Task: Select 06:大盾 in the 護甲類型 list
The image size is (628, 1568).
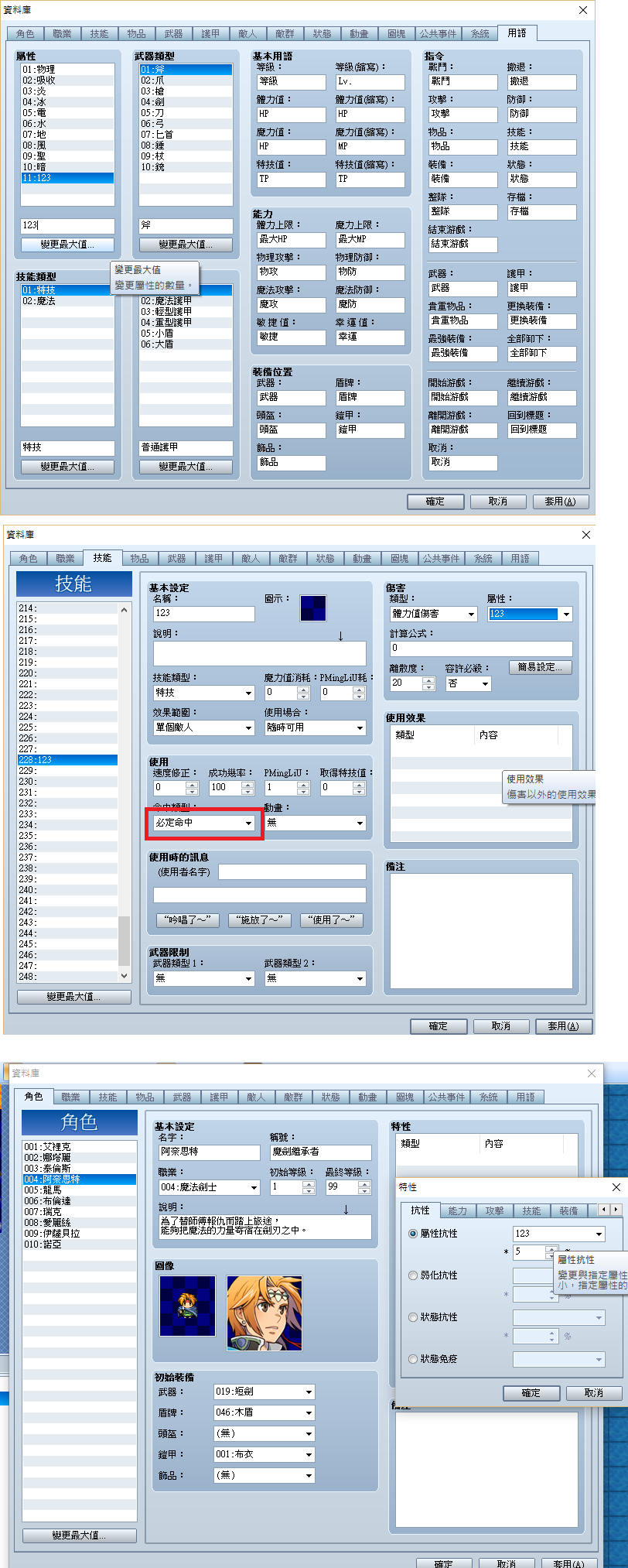Action: (x=186, y=344)
